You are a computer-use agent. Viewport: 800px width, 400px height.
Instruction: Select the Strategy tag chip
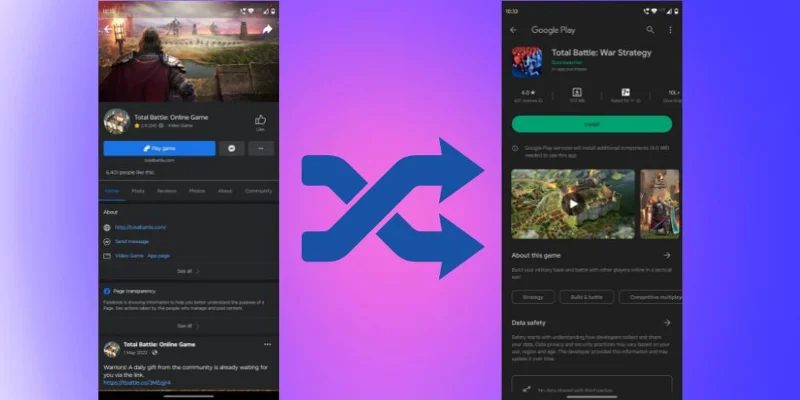click(532, 297)
